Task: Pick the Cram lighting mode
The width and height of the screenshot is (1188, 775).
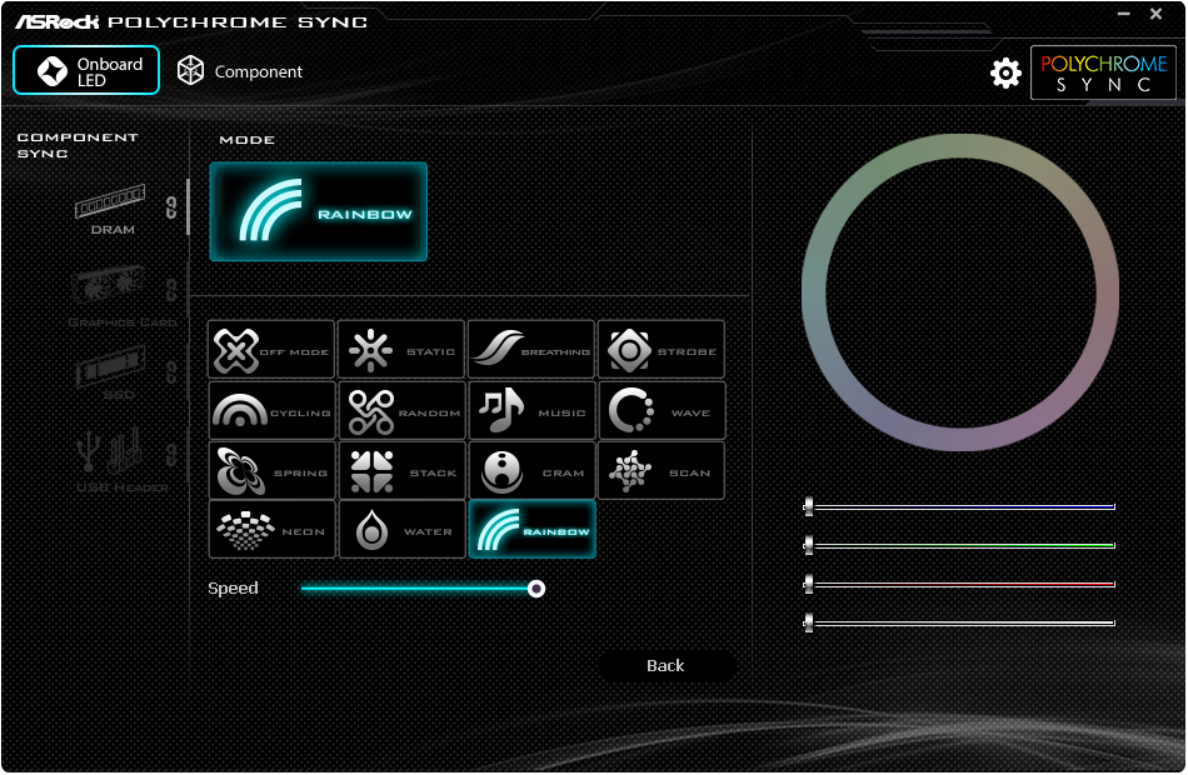Action: click(x=532, y=470)
